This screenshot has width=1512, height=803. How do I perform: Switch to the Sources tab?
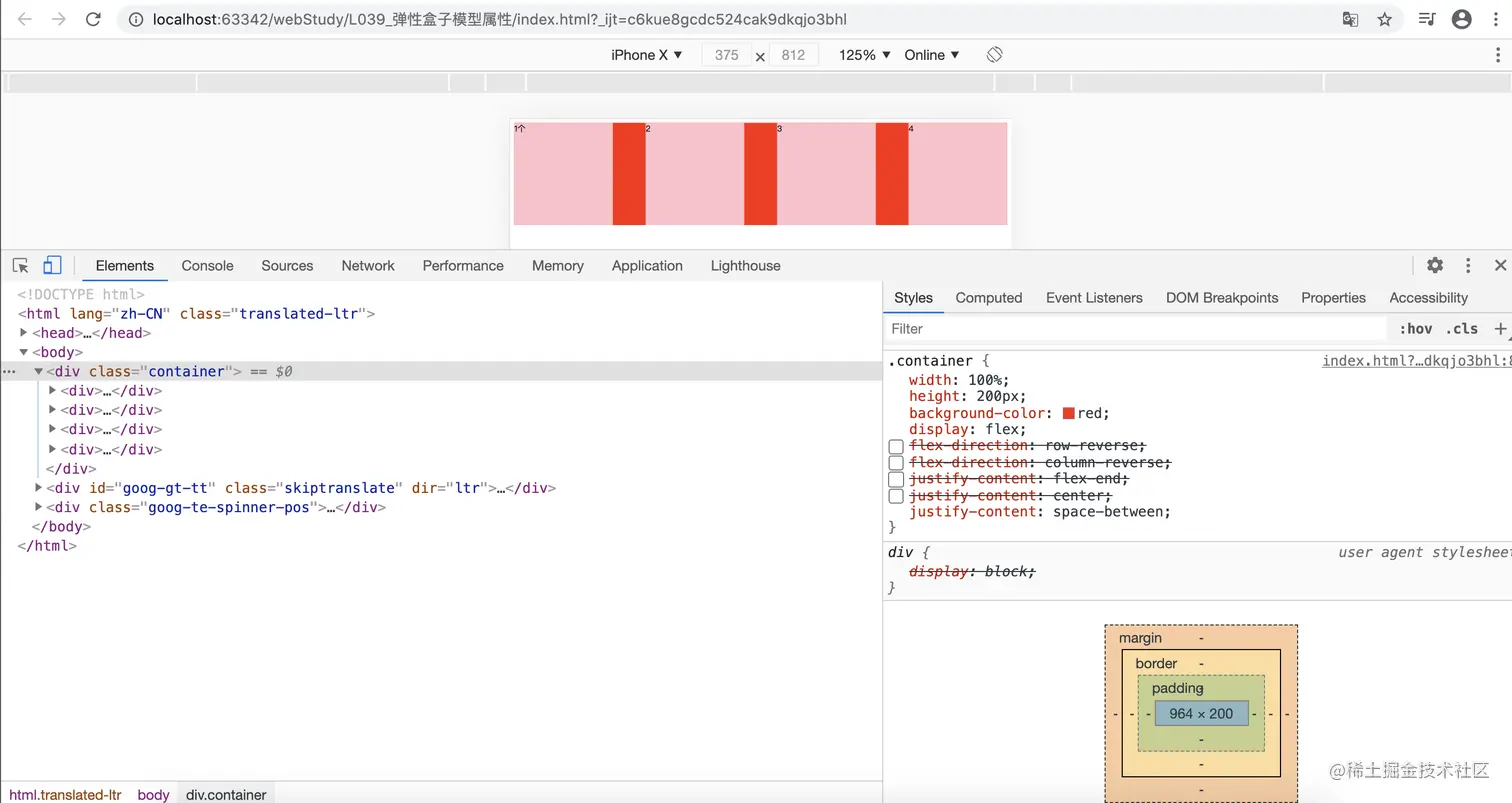tap(287, 265)
